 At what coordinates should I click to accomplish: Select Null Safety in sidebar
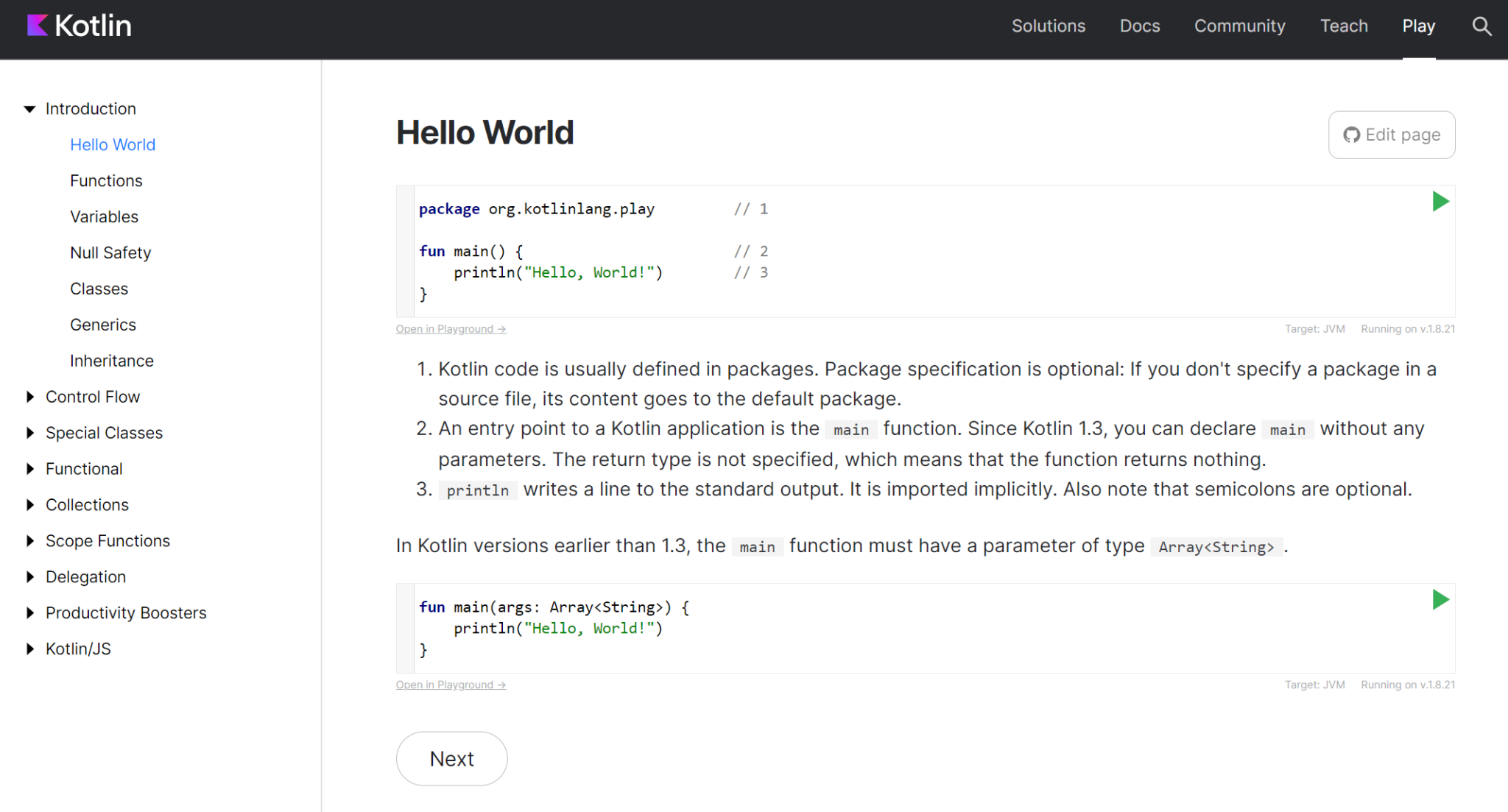coord(110,253)
